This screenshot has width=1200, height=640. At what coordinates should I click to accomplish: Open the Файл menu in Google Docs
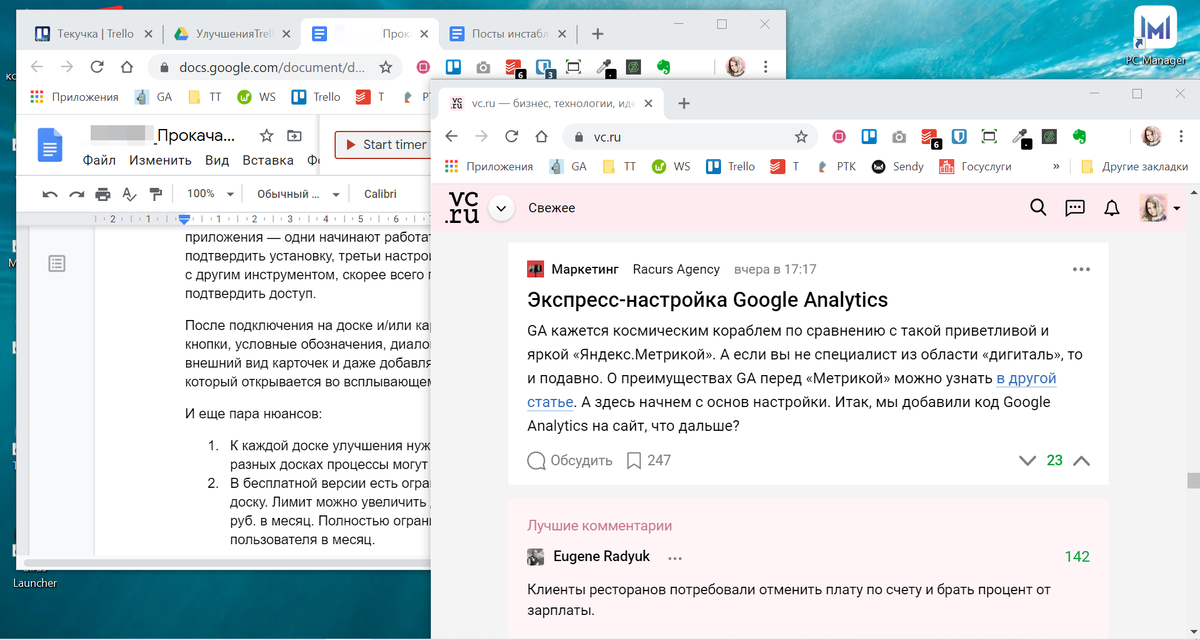pos(99,160)
